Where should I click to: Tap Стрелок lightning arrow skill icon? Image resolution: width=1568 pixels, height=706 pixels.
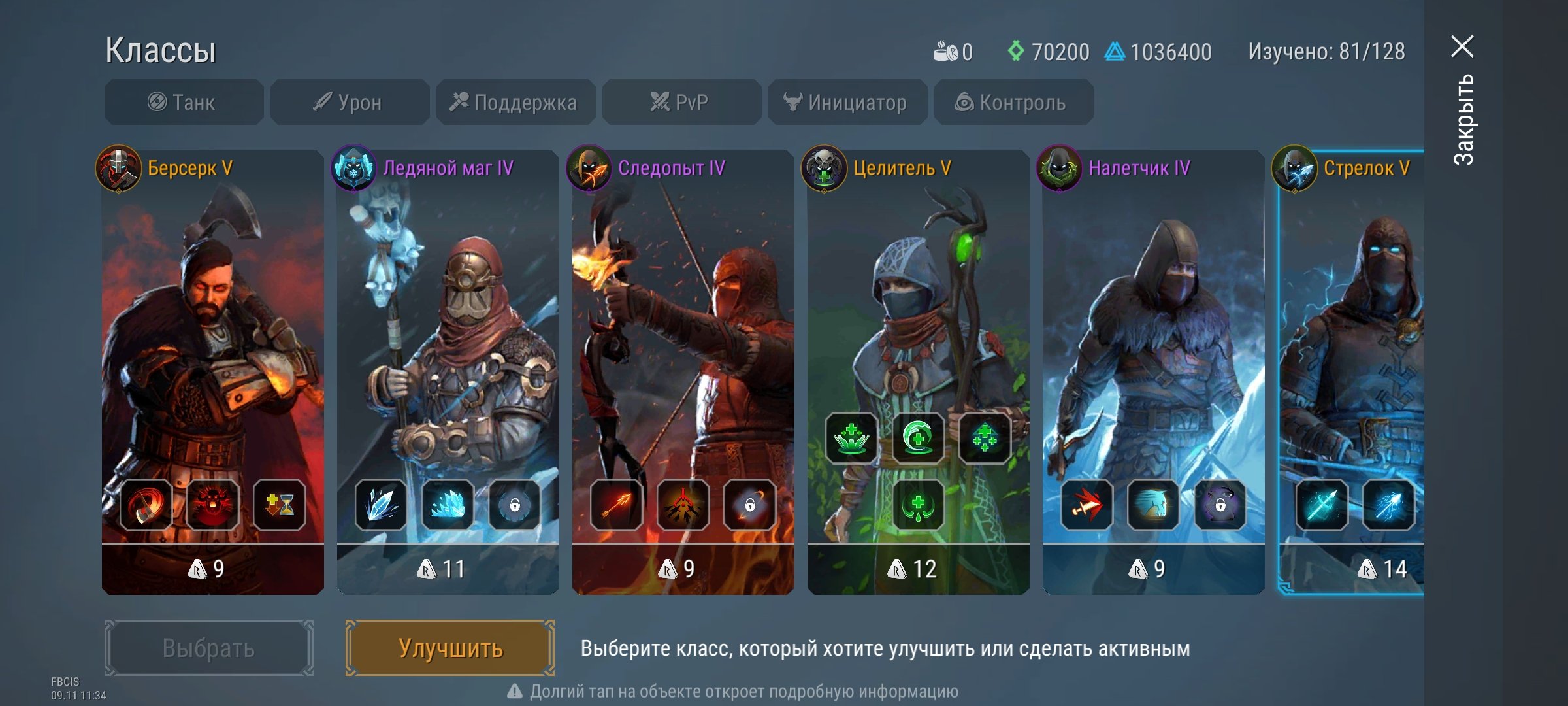(1389, 505)
